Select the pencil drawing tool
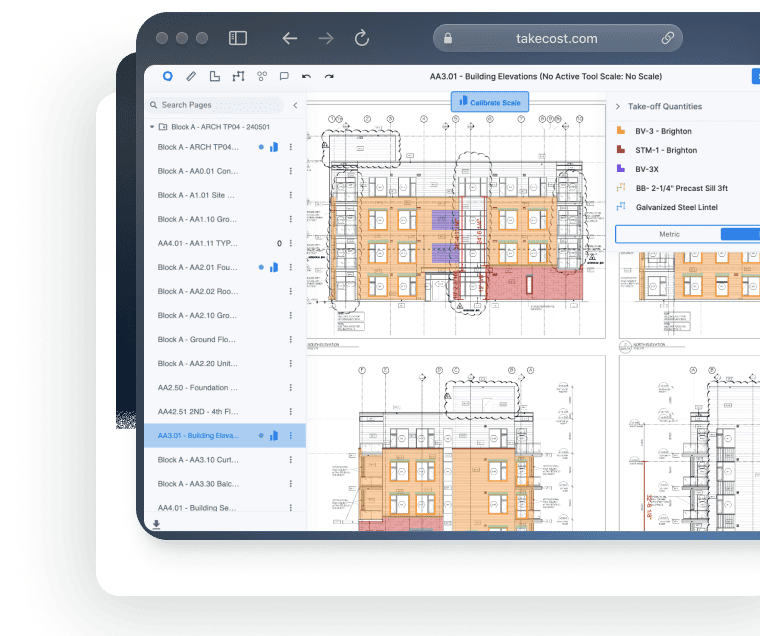Viewport: 760px width, 636px height. [x=191, y=76]
